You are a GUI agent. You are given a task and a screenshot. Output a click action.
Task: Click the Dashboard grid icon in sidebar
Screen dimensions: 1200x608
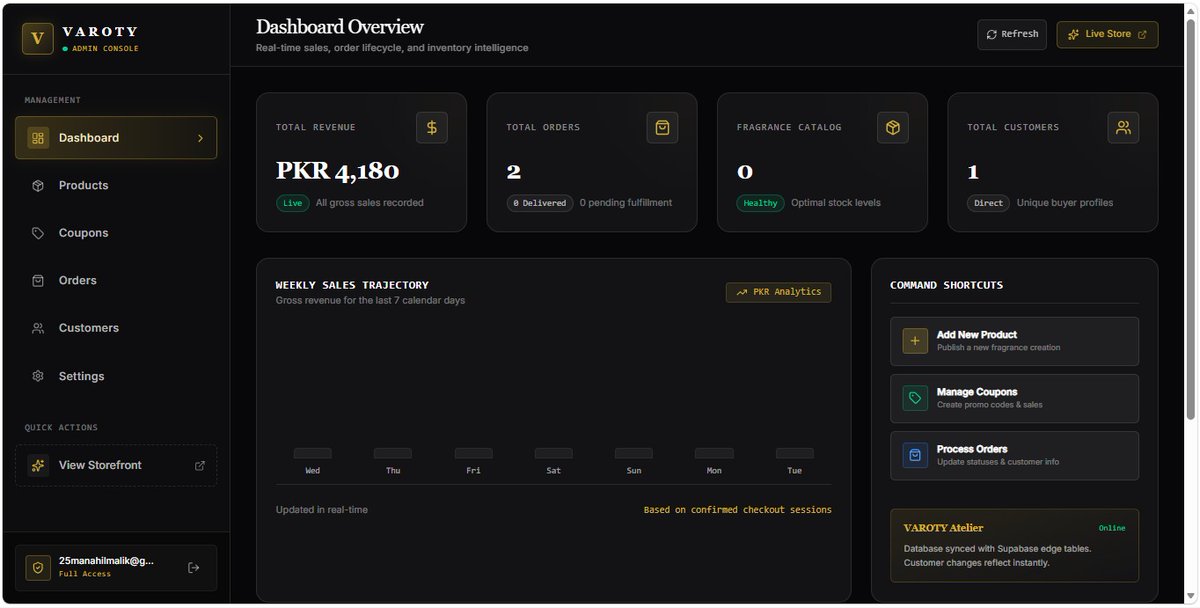(38, 138)
